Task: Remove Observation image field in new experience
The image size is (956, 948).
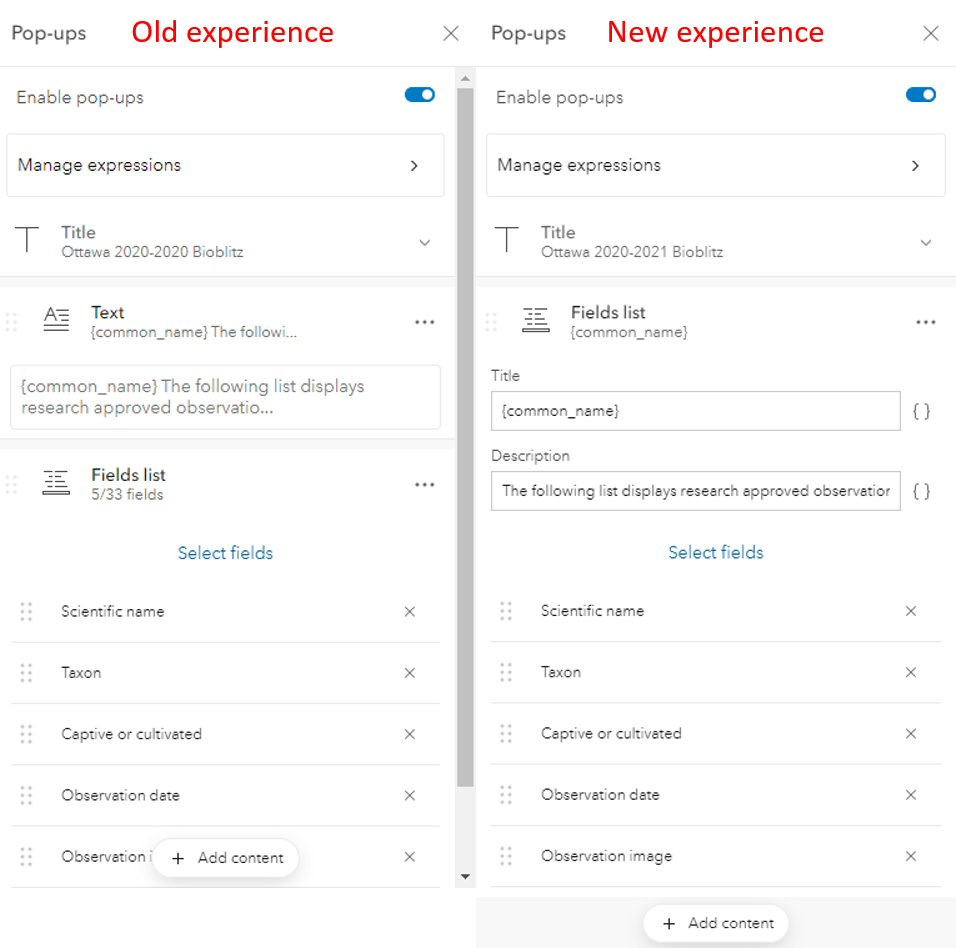Action: tap(911, 856)
